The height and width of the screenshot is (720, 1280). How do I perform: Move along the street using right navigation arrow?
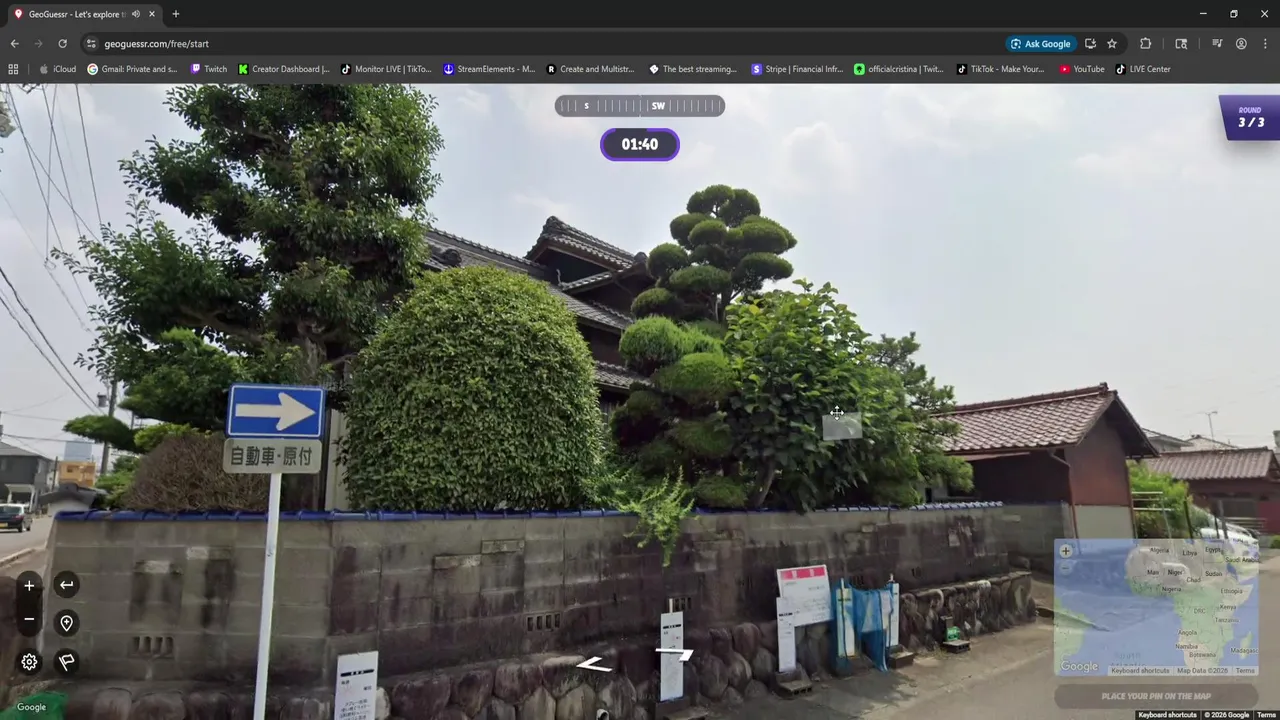click(x=675, y=653)
